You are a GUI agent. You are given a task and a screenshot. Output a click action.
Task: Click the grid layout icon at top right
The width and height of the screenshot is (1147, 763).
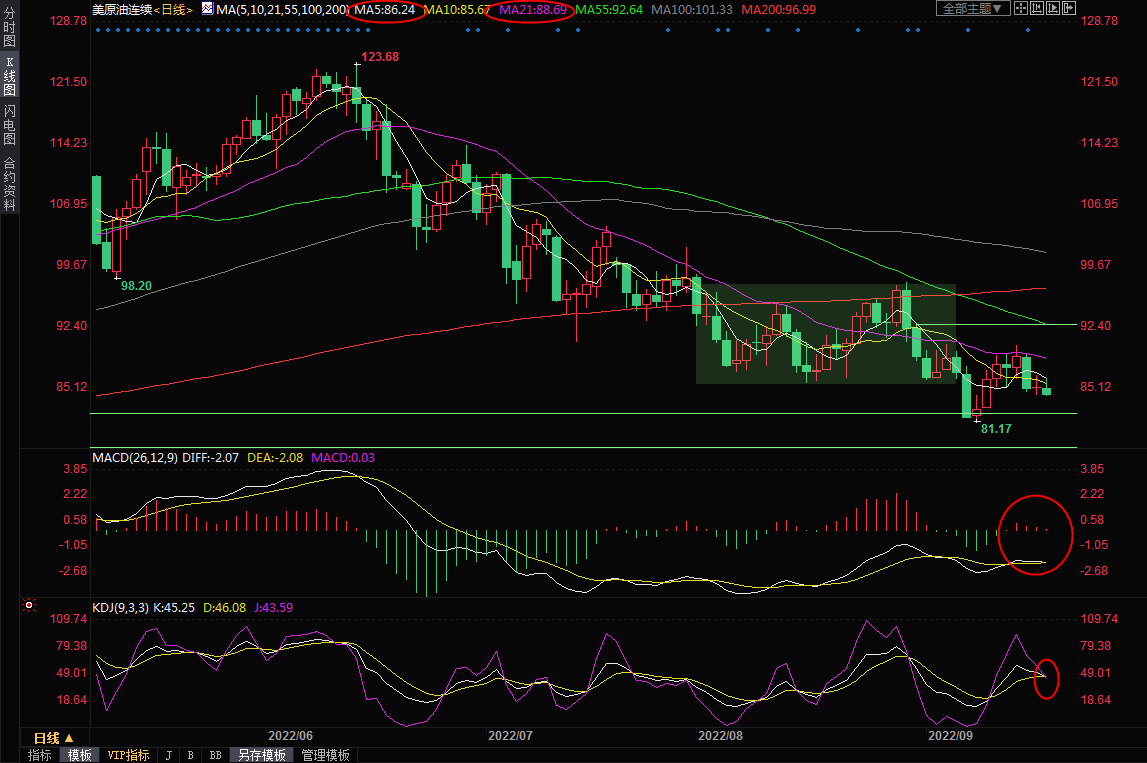1022,8
